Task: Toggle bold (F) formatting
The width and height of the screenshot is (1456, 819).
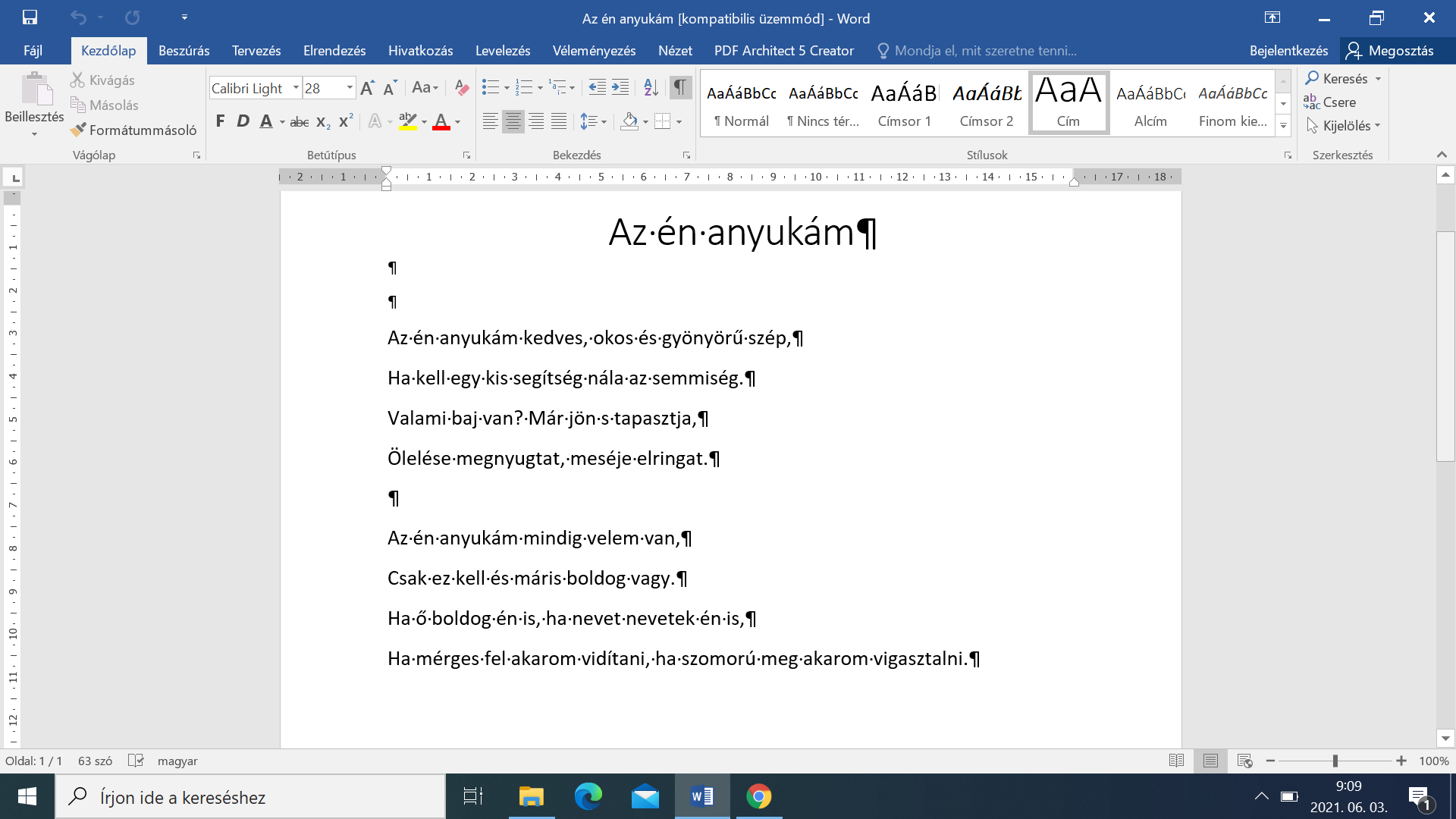Action: [220, 121]
